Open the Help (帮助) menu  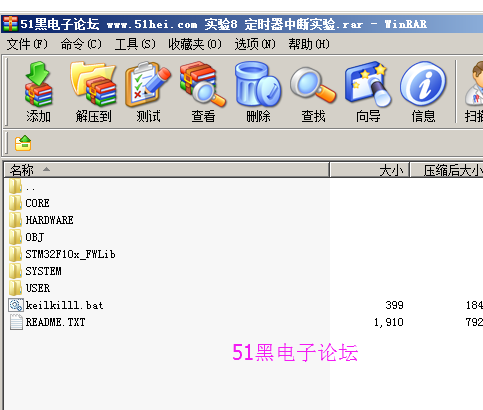coord(309,44)
